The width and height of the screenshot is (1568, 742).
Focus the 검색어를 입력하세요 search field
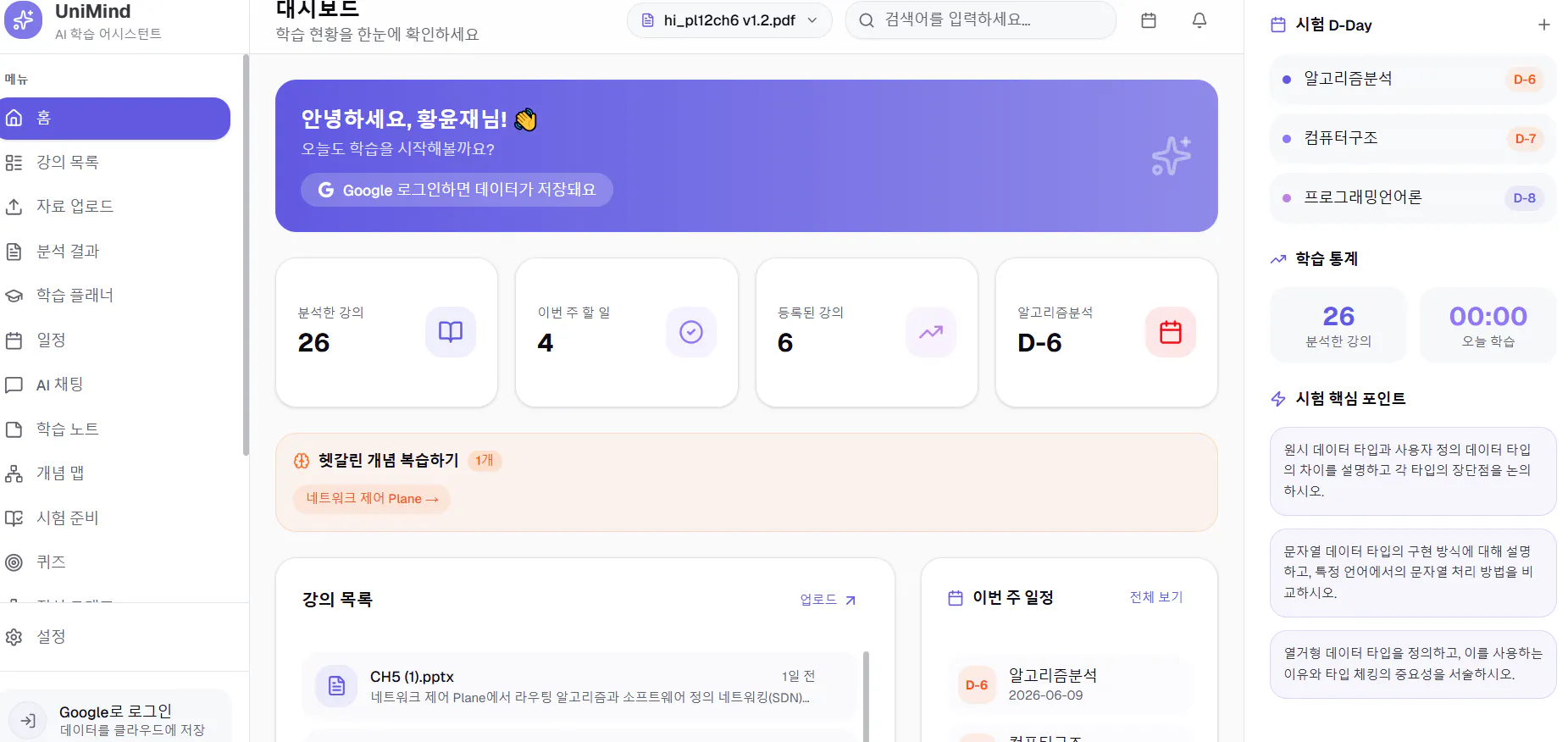coord(981,20)
